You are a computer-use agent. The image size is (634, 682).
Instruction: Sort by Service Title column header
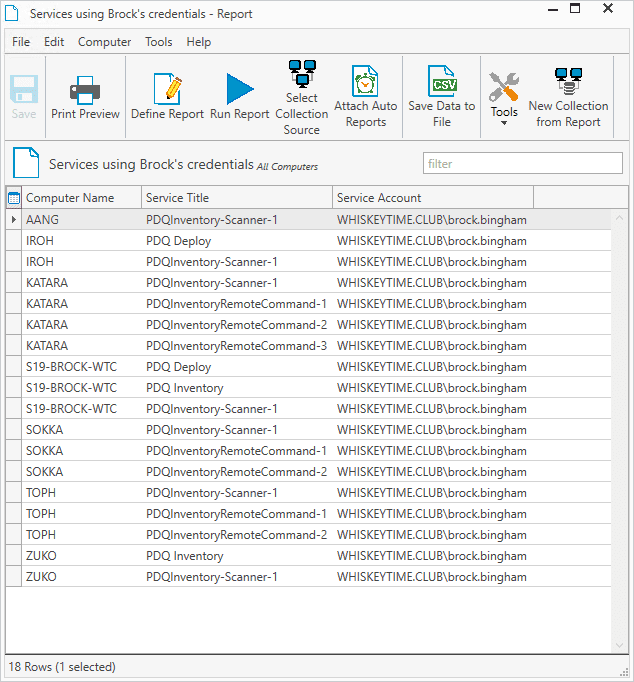(237, 198)
